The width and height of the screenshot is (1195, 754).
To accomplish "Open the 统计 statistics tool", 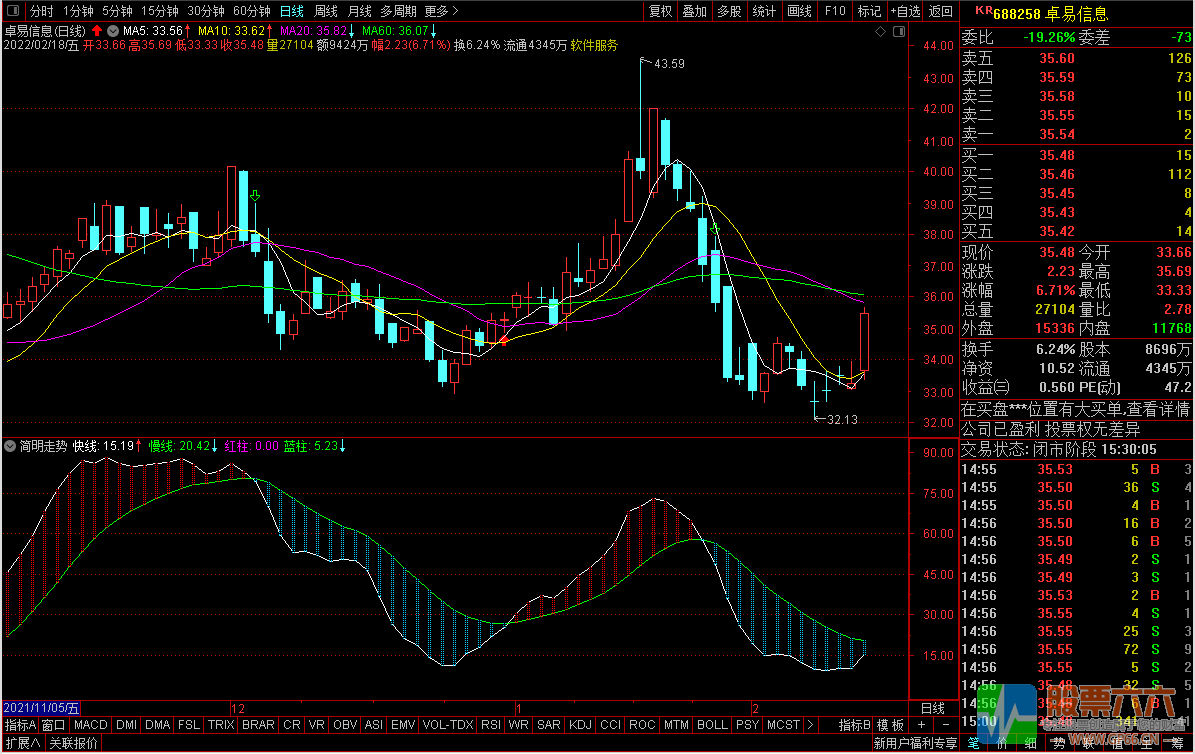I will point(764,11).
